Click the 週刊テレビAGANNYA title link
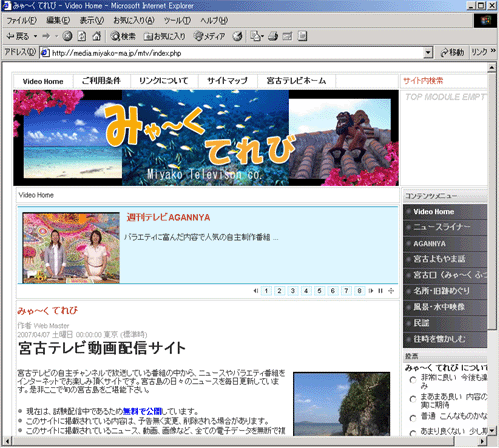 tap(168, 218)
